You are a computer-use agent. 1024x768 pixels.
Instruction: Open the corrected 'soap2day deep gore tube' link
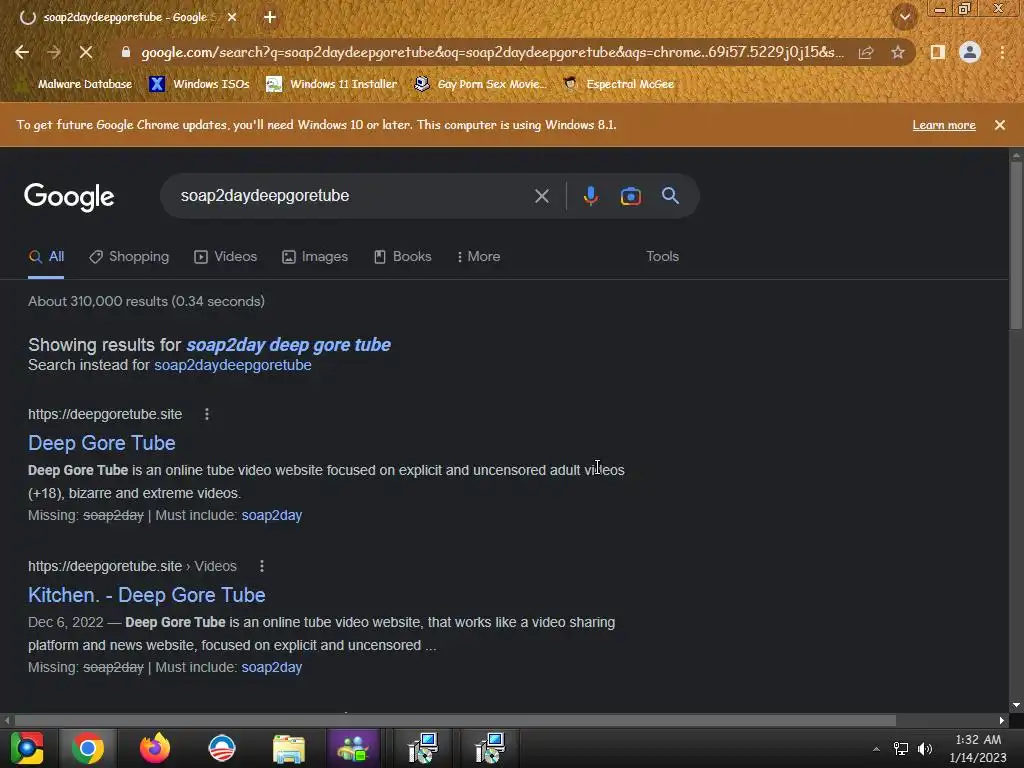(x=289, y=345)
